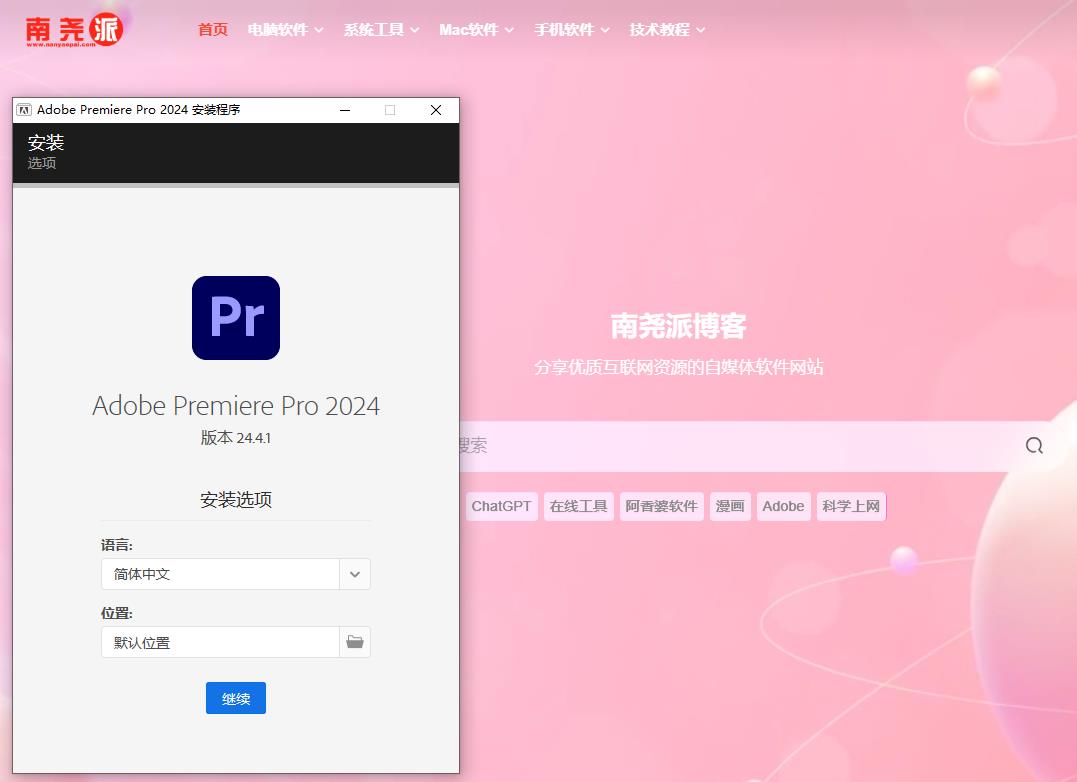Click the folder browse icon for install location

pos(355,642)
